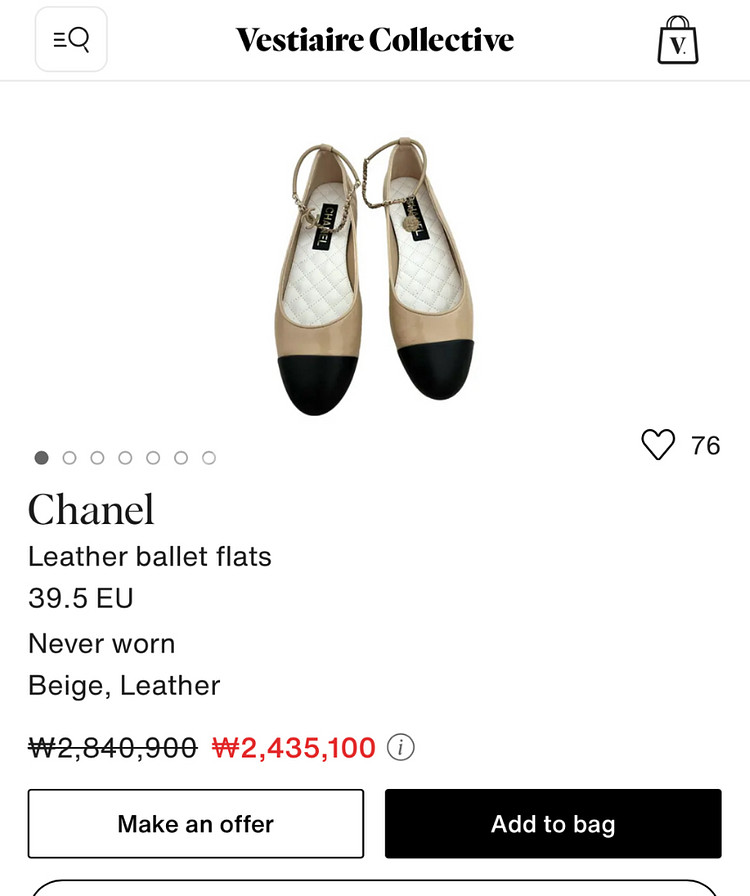
Task: Open the menu and search button
Action: click(71, 39)
